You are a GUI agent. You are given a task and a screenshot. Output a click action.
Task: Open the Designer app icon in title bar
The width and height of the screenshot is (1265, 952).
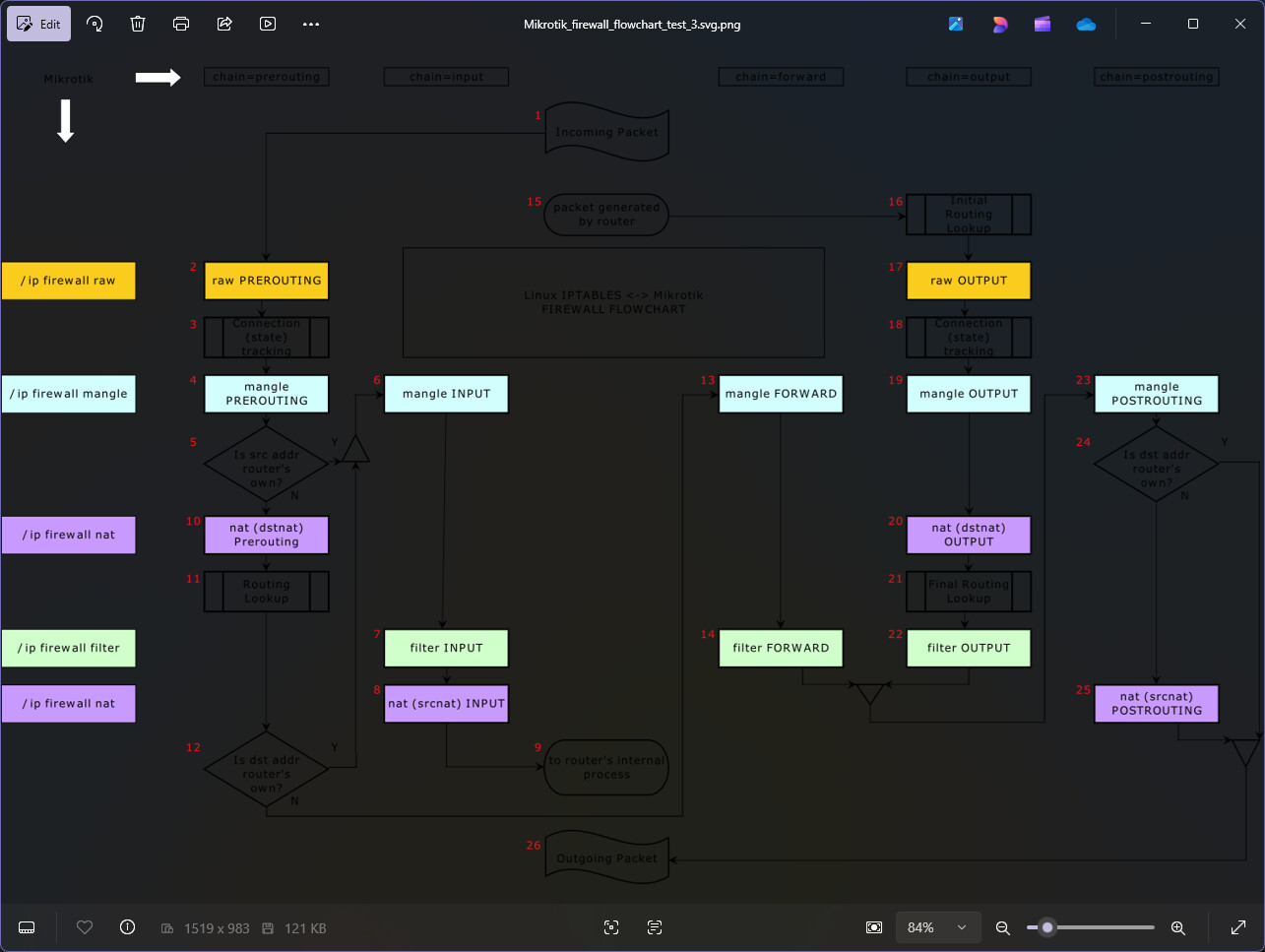999,24
